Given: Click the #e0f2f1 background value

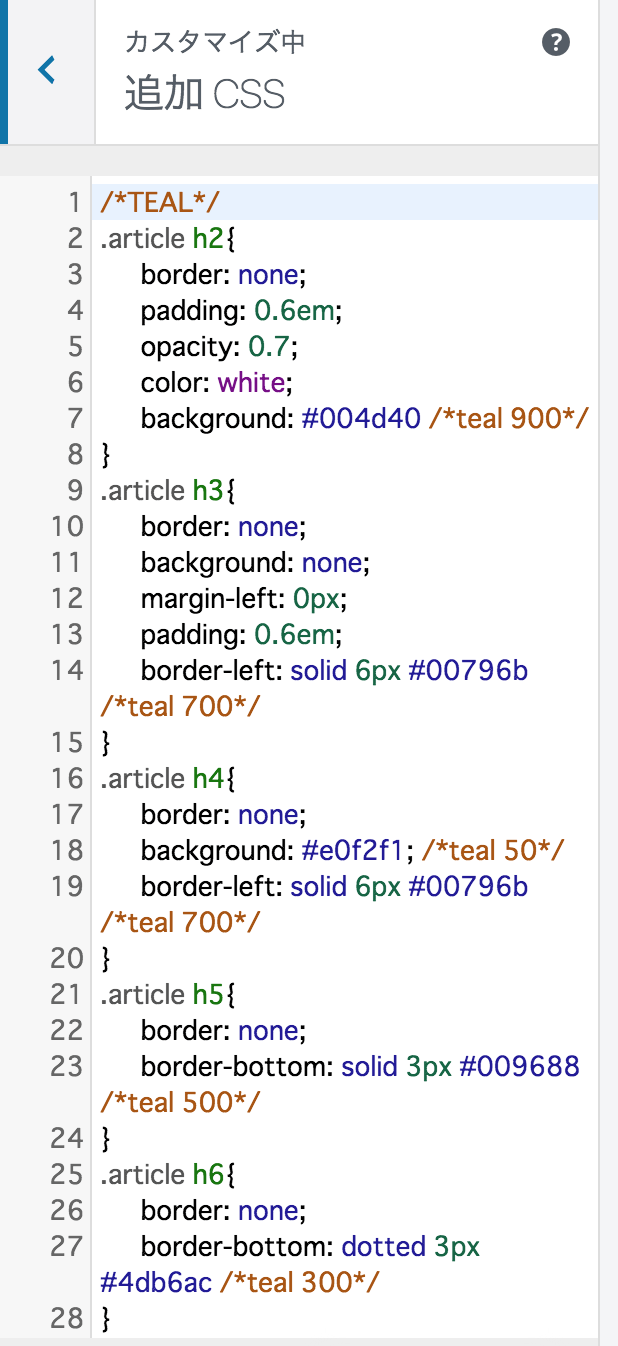Looking at the screenshot, I should [356, 851].
